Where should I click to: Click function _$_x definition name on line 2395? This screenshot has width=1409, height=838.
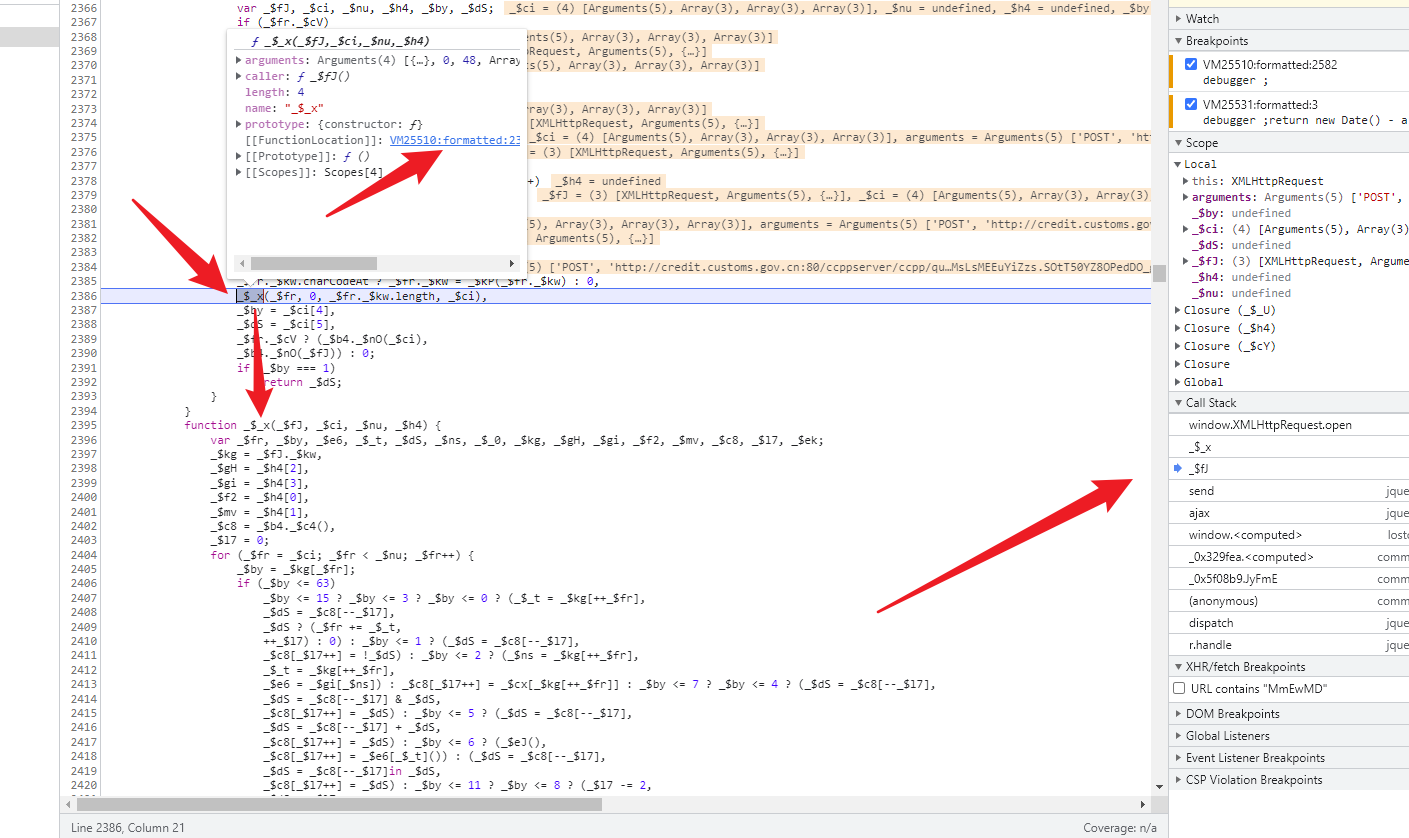[257, 425]
